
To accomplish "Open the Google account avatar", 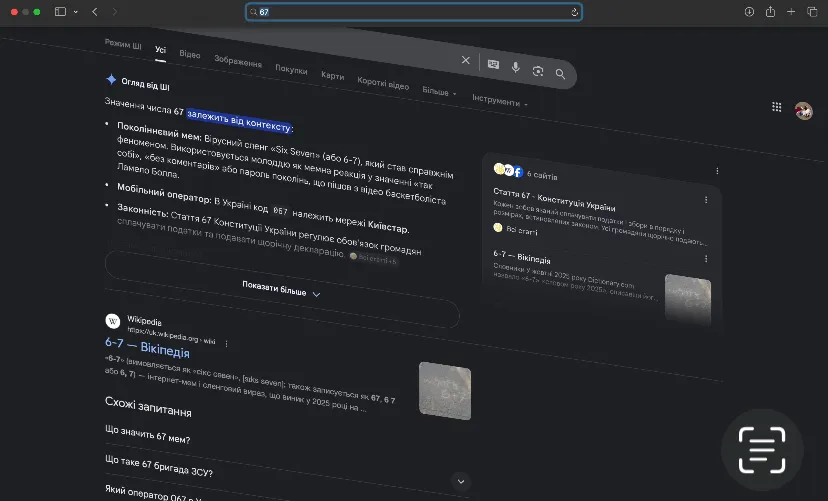I will click(803, 111).
